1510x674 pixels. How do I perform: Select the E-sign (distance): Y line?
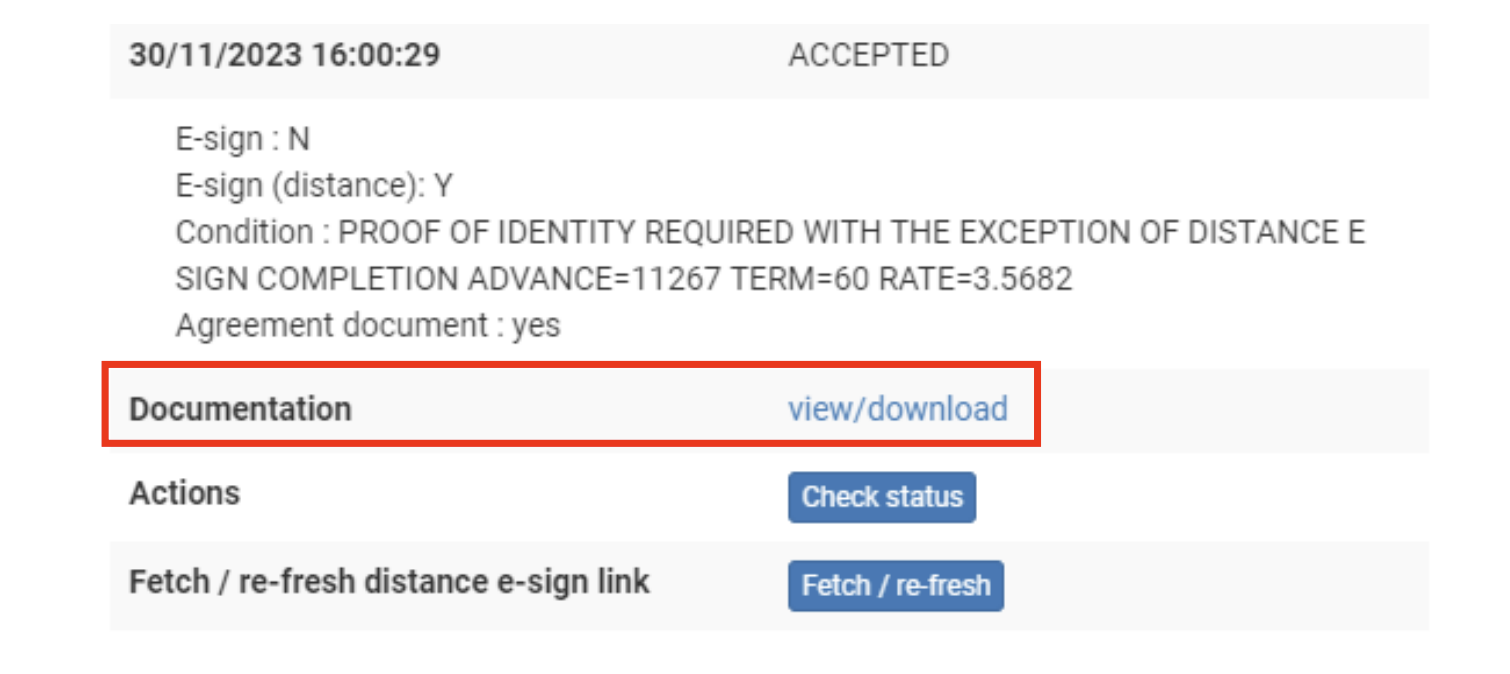point(312,184)
